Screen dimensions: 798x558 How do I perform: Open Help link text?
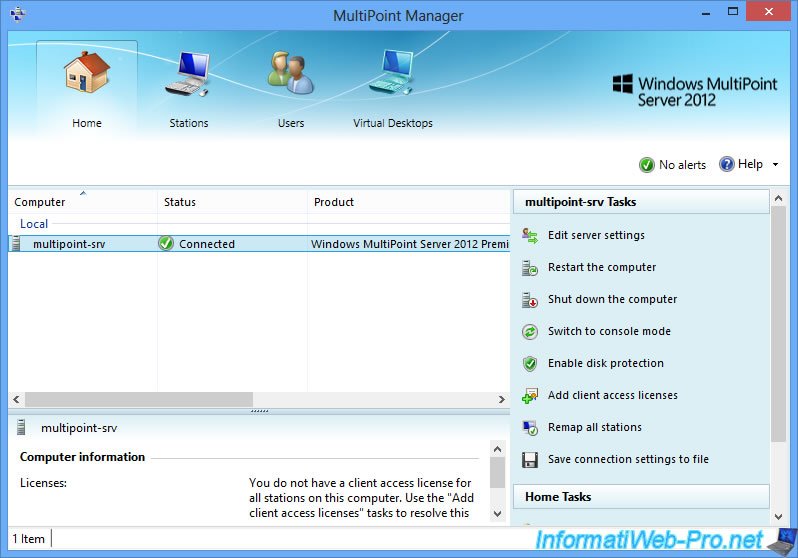750,164
